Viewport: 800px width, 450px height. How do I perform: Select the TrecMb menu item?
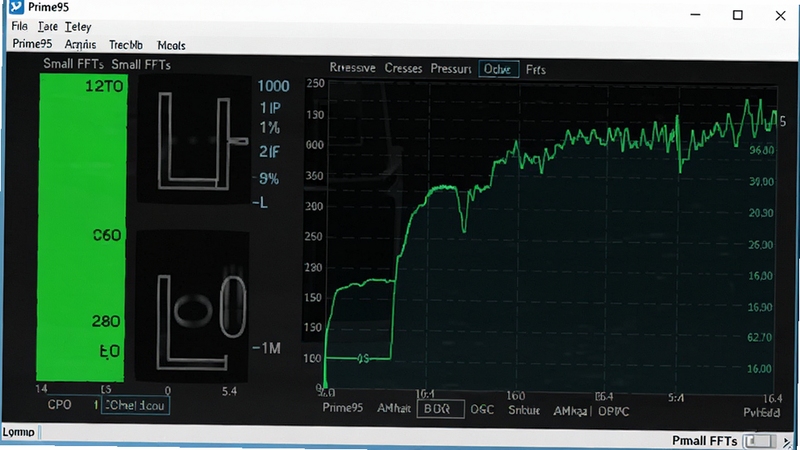pos(126,45)
